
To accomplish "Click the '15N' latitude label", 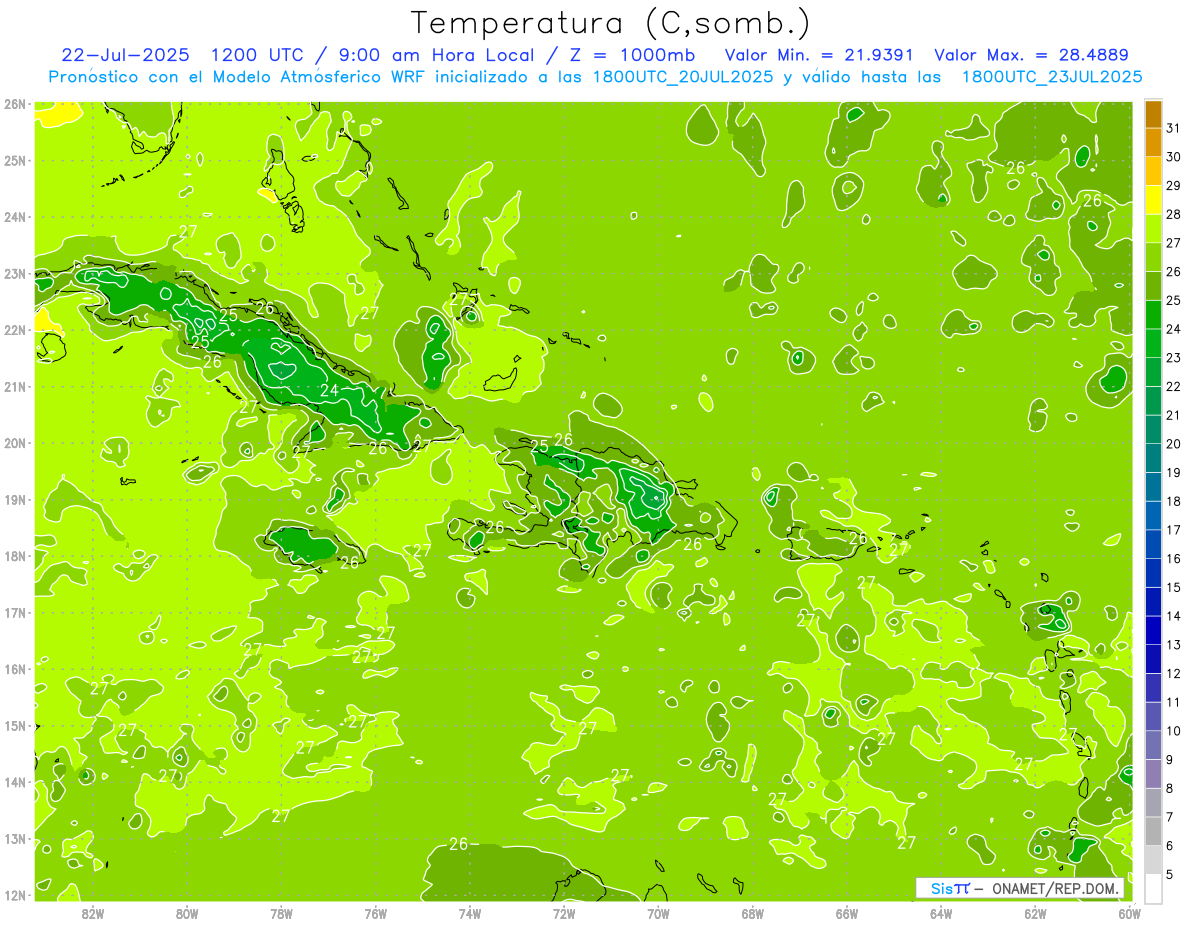I will 14,725.
